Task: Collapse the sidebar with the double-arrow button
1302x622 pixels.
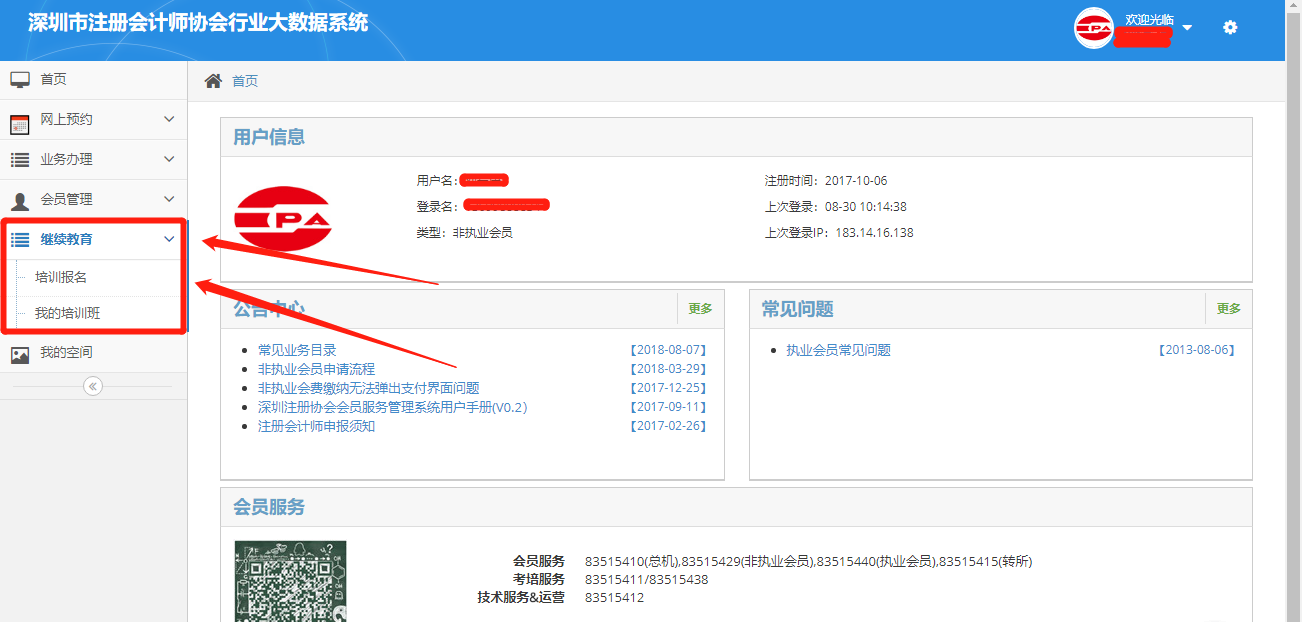Action: [93, 386]
